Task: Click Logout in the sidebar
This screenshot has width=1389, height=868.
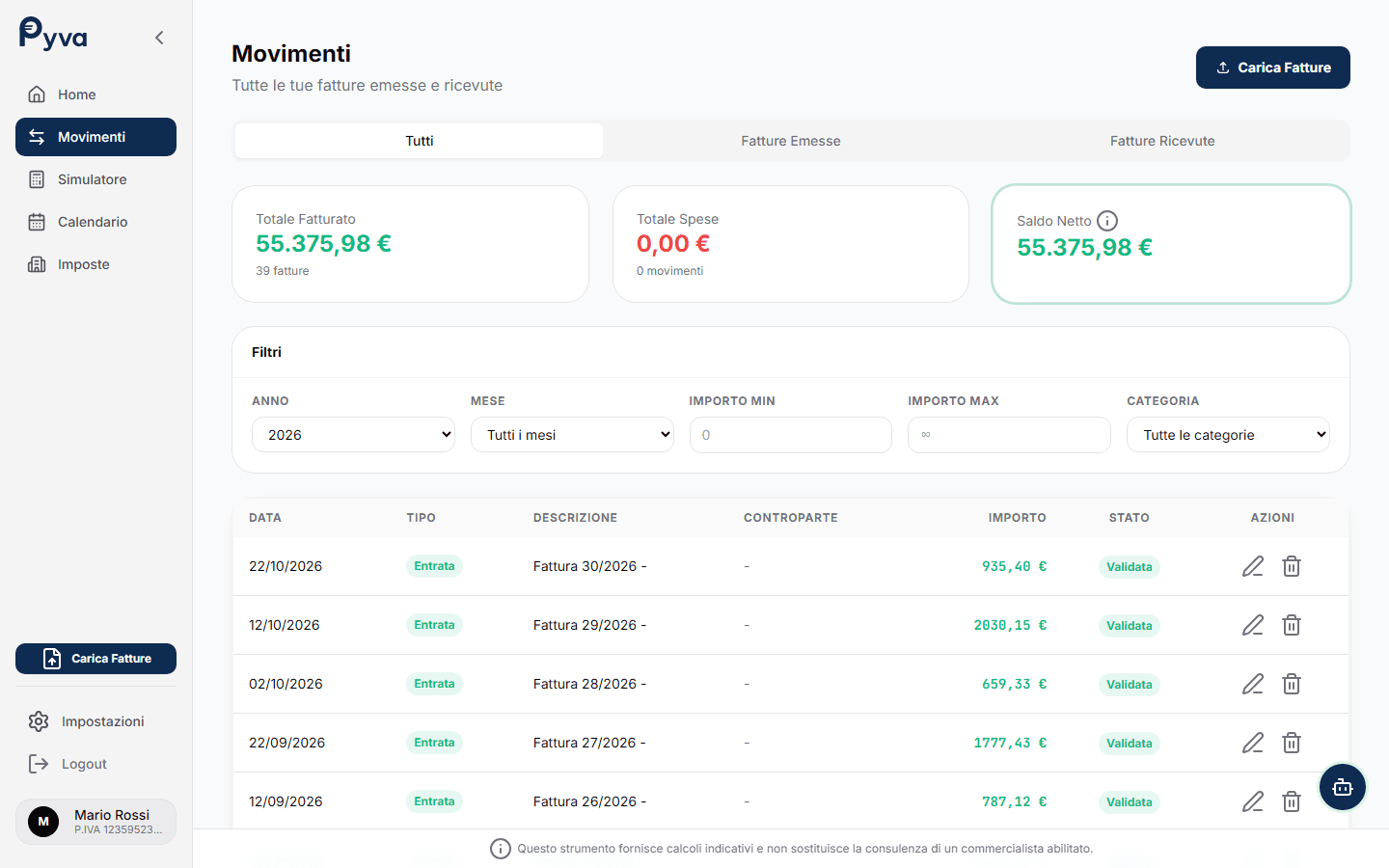Action: click(x=84, y=764)
